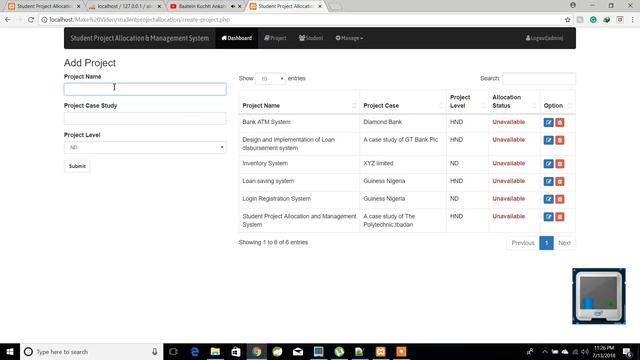Edit the Loan saving system project
This screenshot has height=360, width=640.
tap(548, 181)
